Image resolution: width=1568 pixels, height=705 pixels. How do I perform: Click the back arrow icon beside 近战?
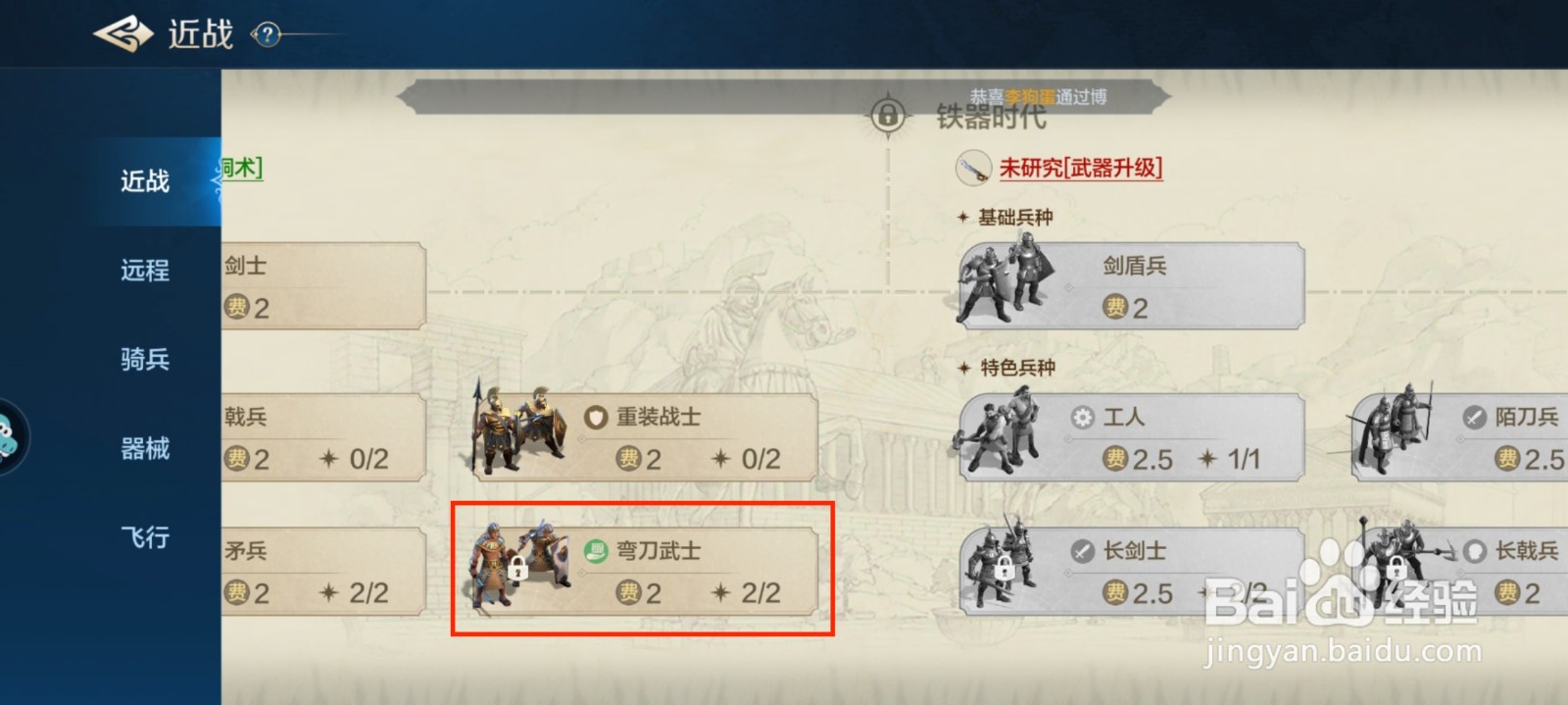tap(123, 34)
